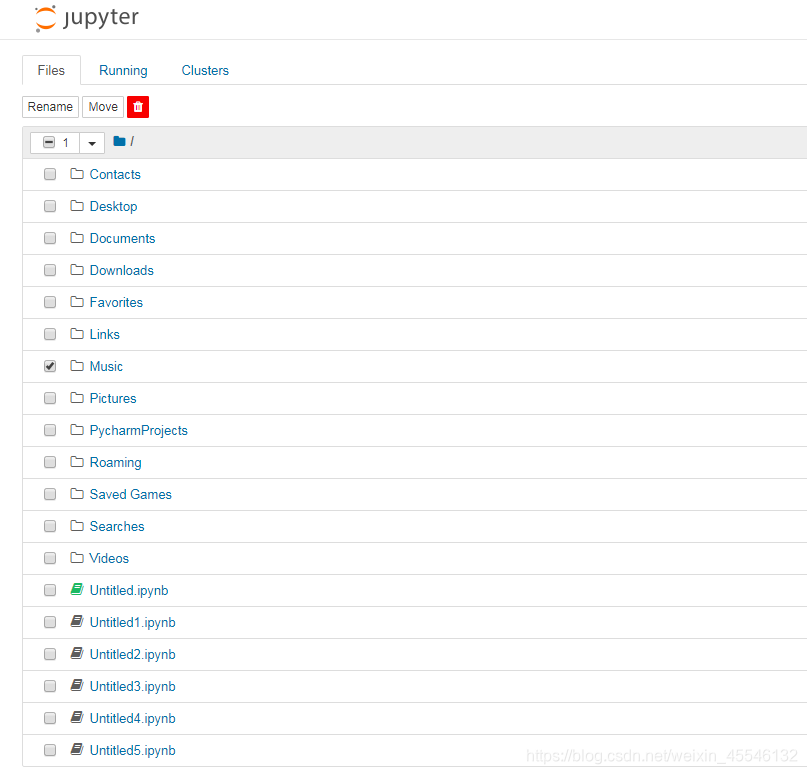Click the Downloads folder icon
807x774 pixels.
tap(77, 270)
